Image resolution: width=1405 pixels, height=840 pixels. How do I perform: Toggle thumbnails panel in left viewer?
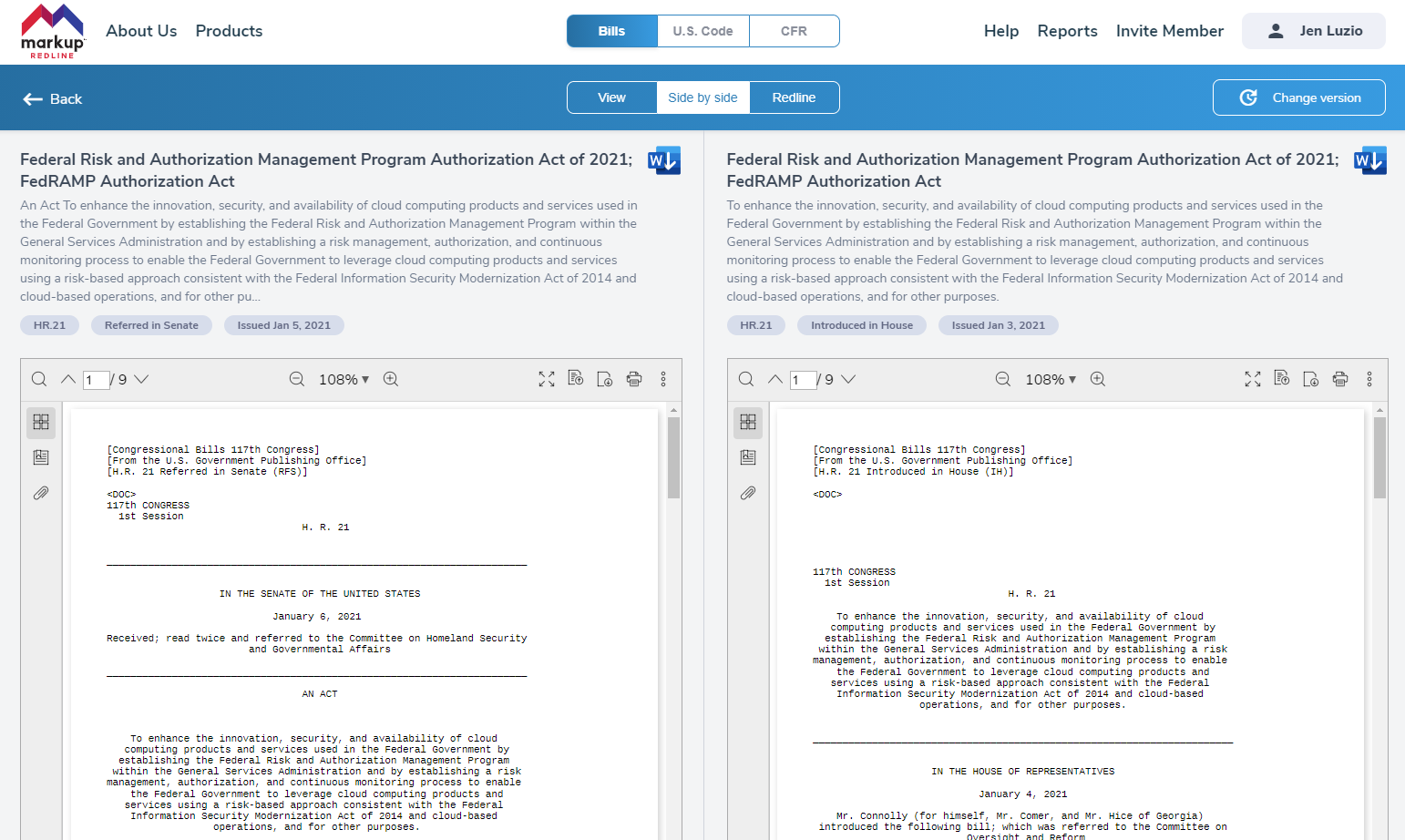point(41,422)
